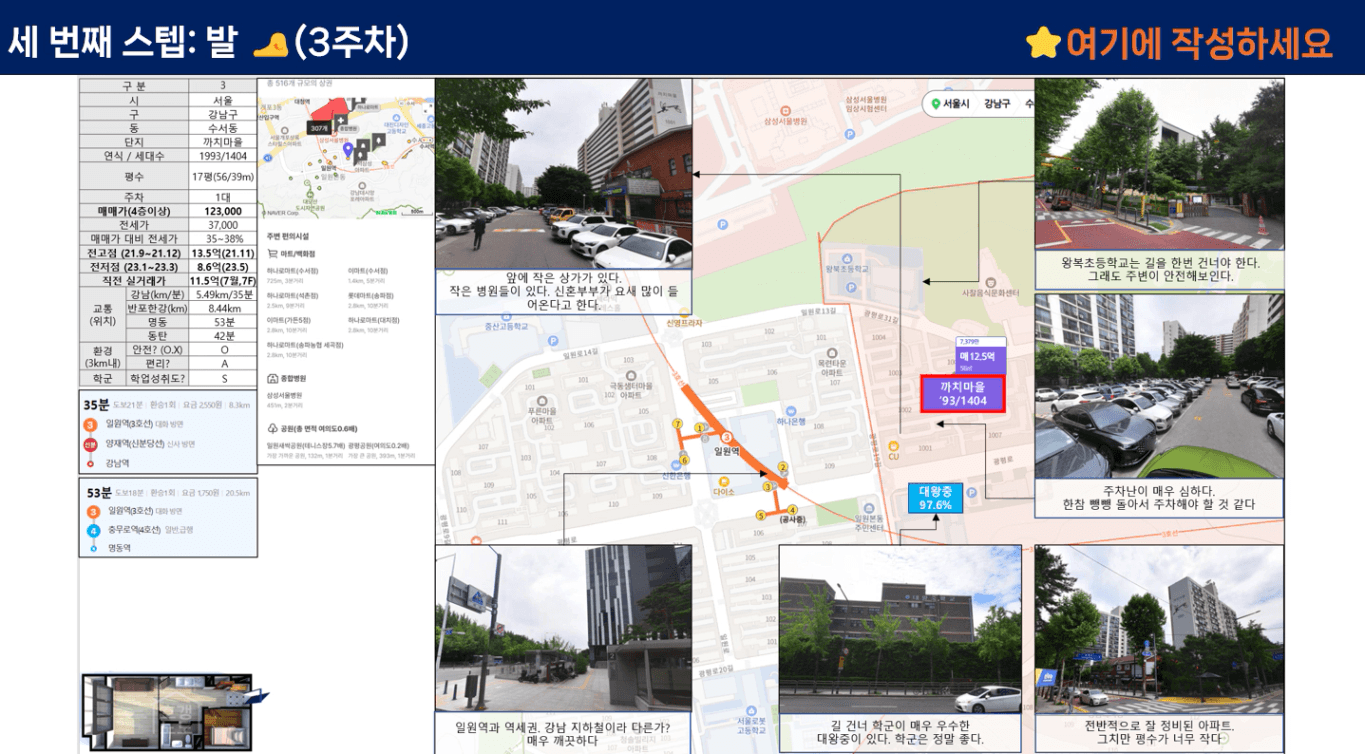Open the small shops street photo

563,174
